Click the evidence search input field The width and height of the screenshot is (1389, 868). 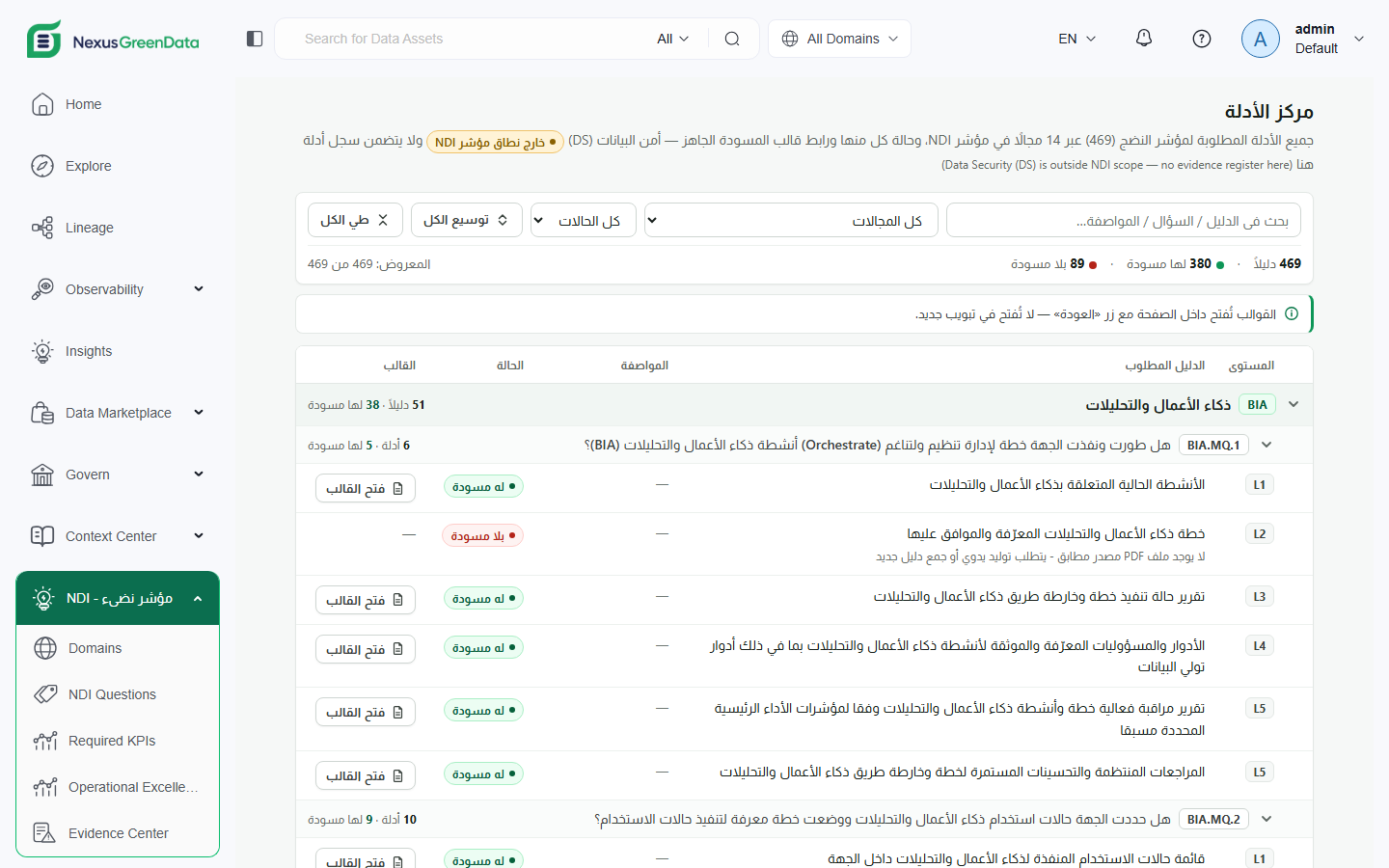click(1124, 220)
